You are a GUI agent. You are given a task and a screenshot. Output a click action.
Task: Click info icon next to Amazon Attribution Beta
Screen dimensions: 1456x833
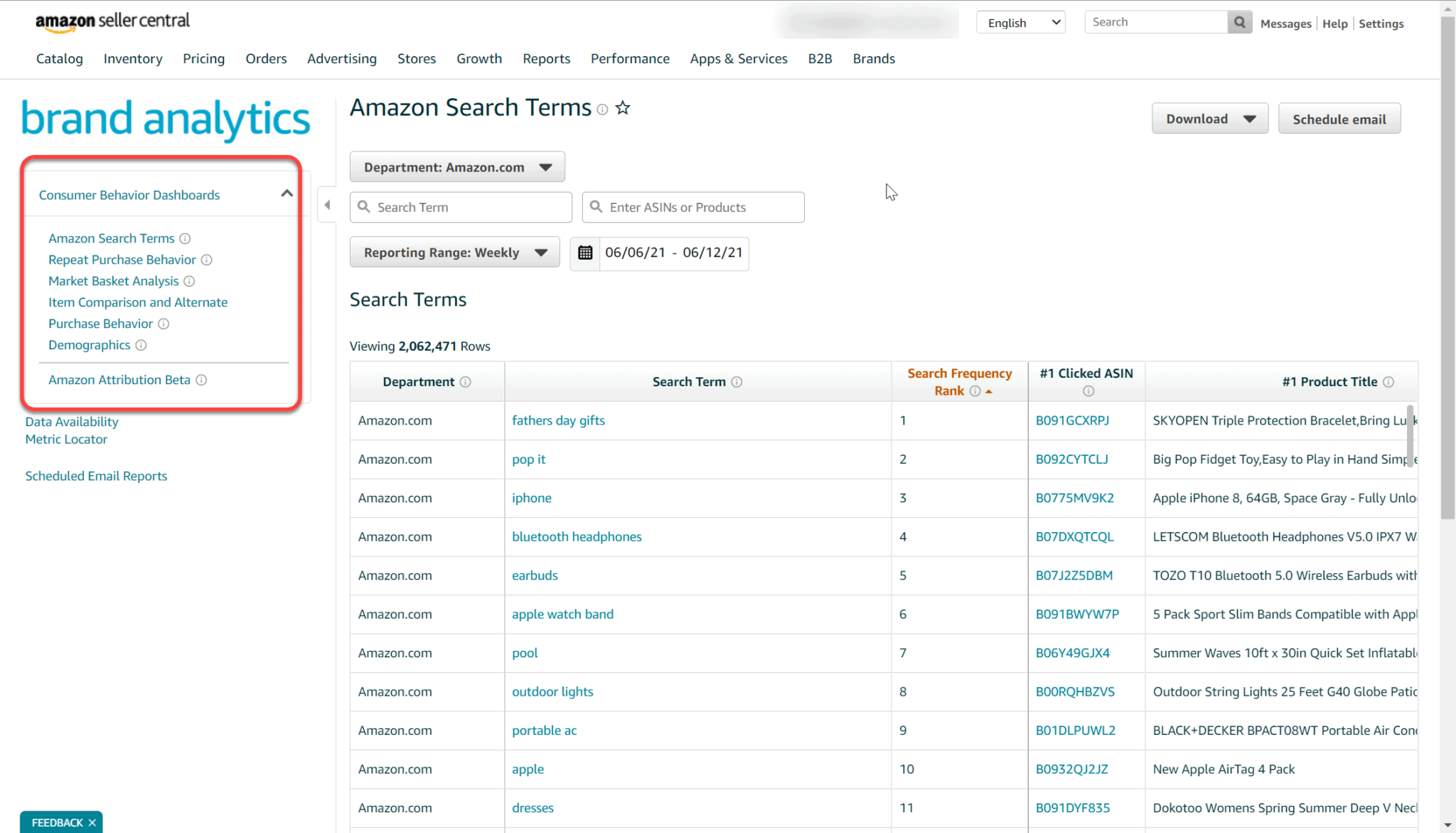(x=201, y=380)
